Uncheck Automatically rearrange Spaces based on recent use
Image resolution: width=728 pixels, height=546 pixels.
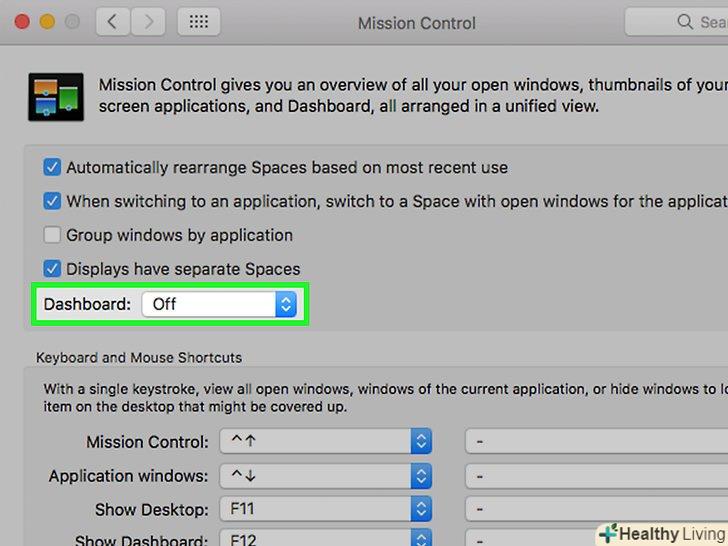coord(52,167)
